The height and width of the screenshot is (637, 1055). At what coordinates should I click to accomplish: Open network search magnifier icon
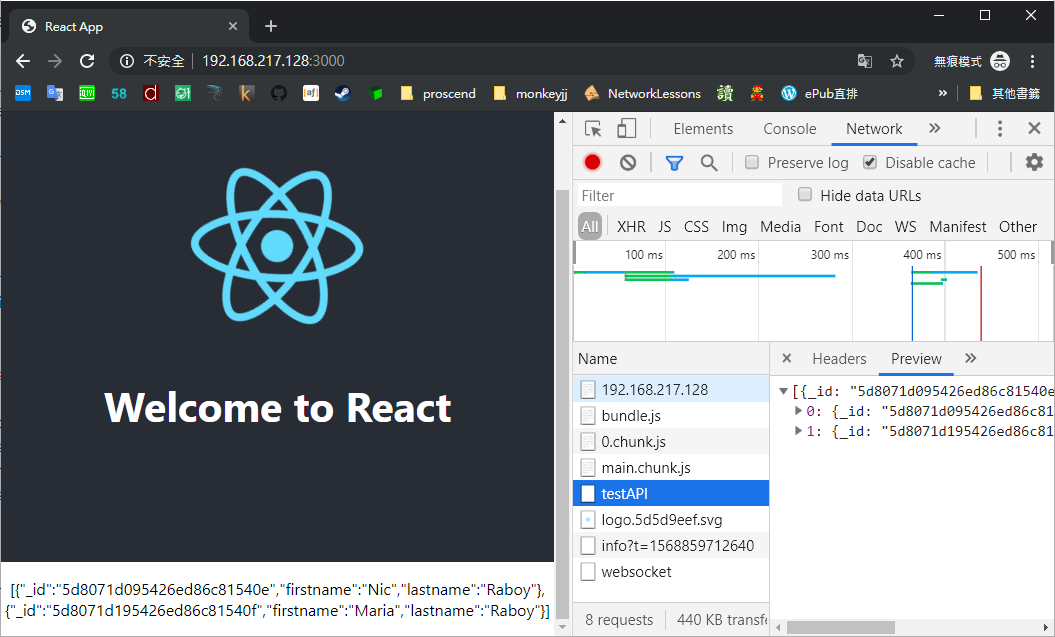[708, 163]
